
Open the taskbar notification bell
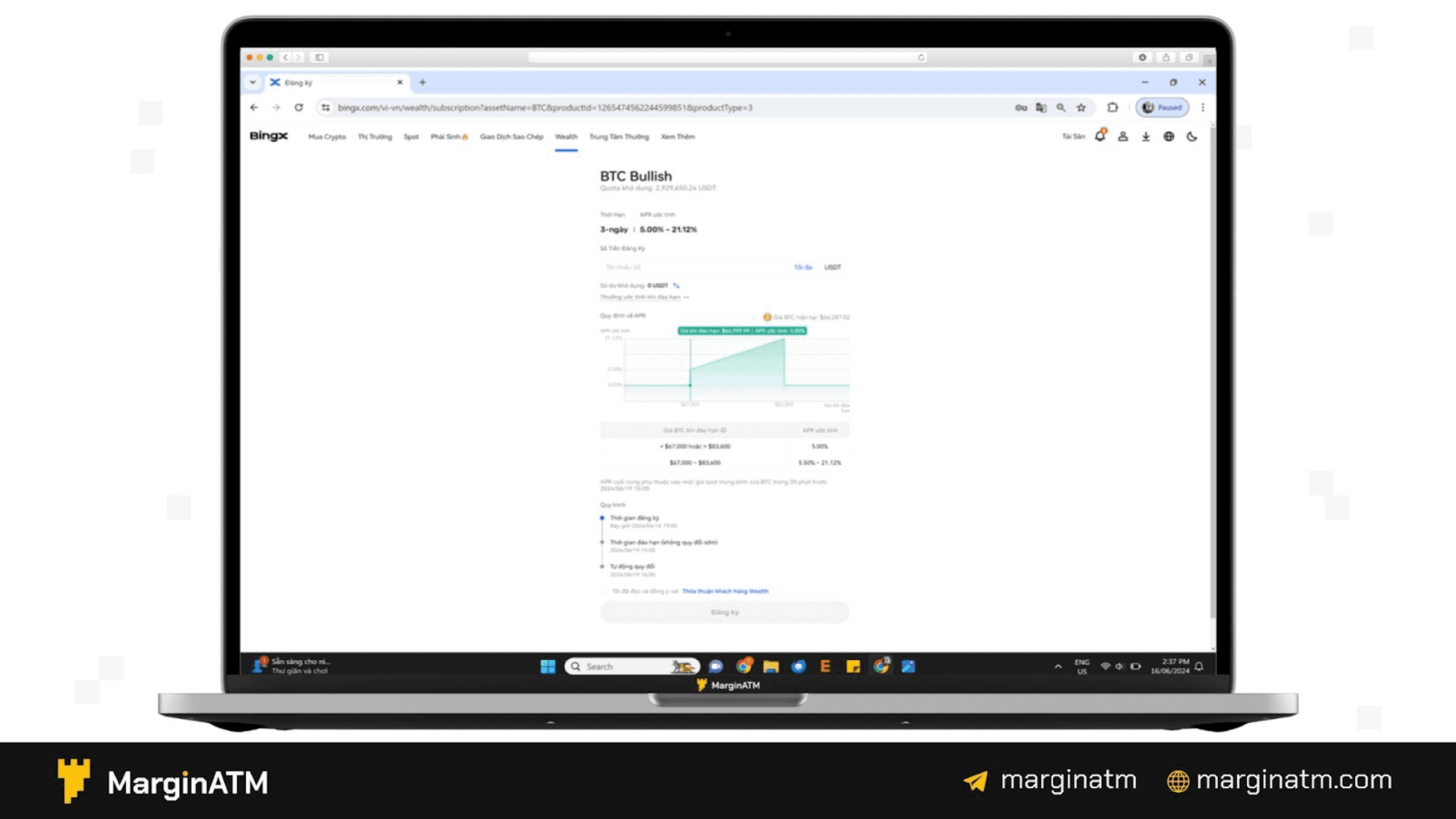(x=1199, y=667)
